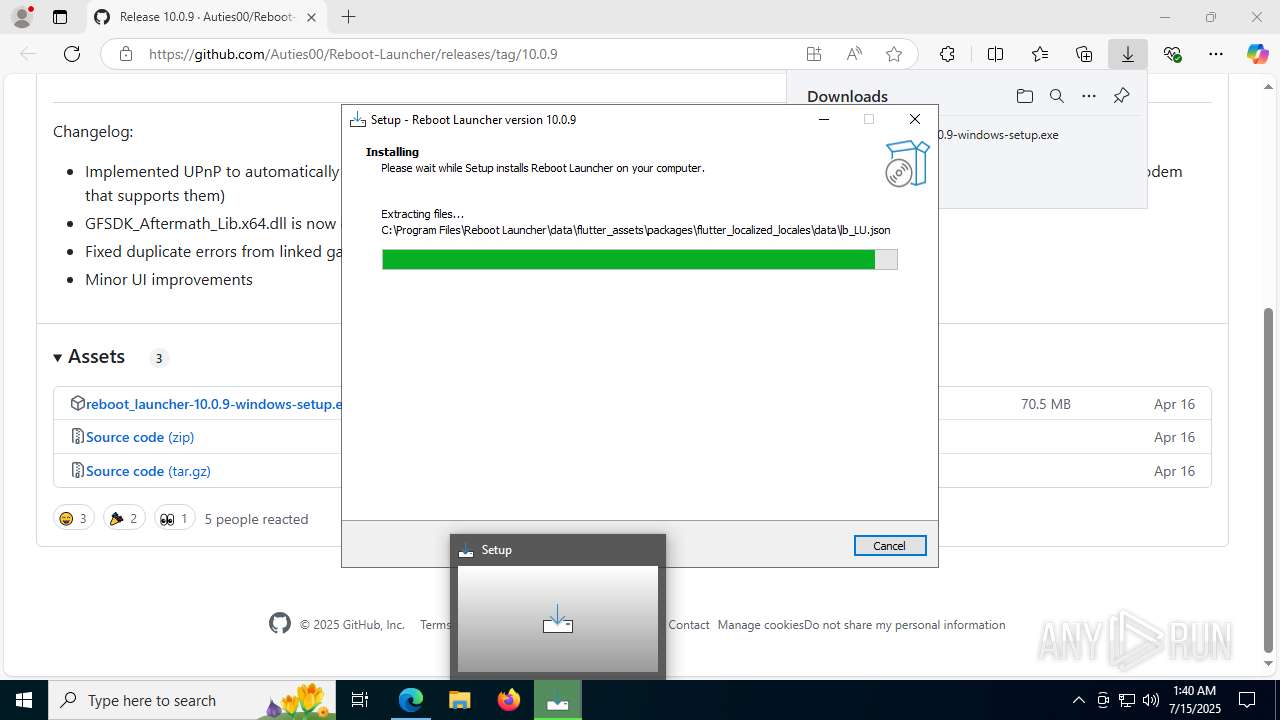Open a new browser tab

coord(348,17)
